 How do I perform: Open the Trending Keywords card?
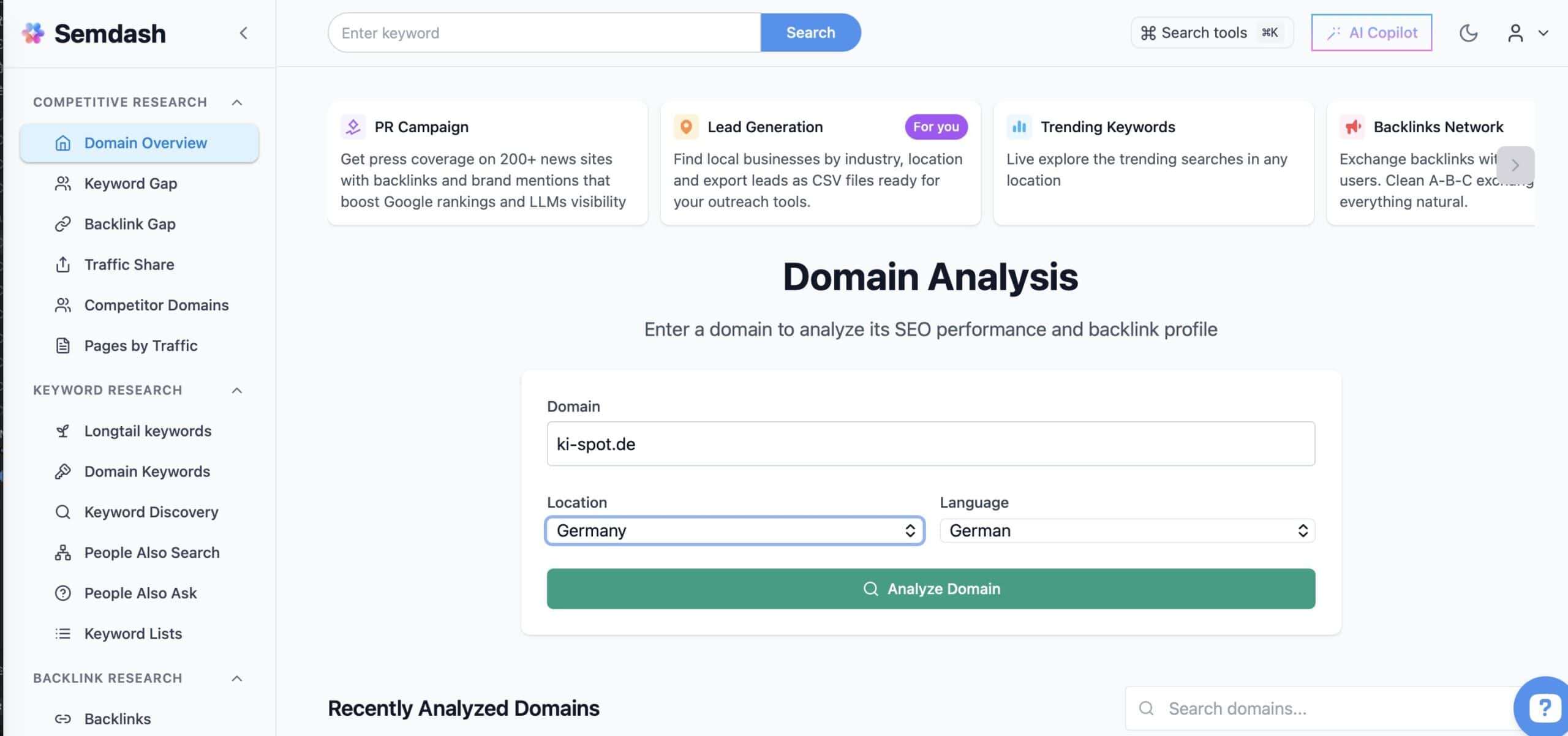[x=1153, y=163]
